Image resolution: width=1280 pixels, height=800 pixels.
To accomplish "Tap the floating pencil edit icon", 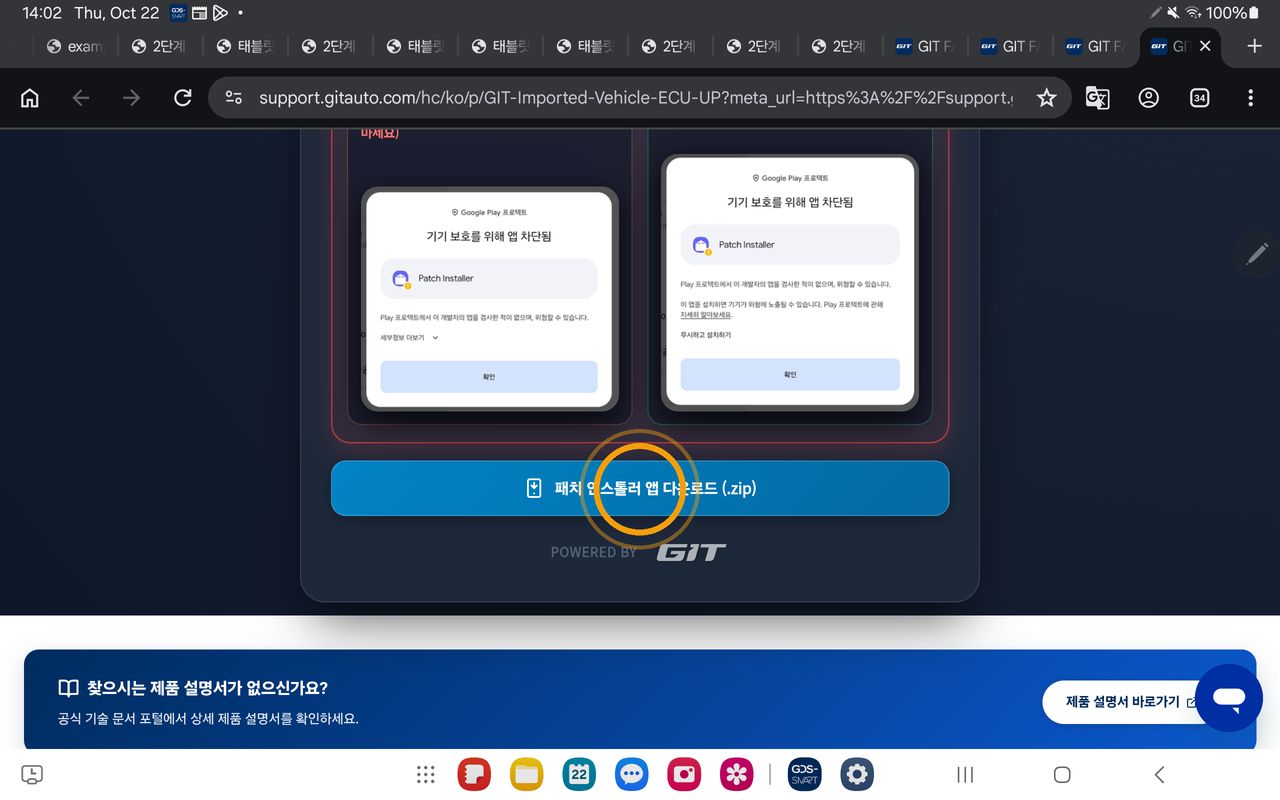I will click(x=1257, y=254).
